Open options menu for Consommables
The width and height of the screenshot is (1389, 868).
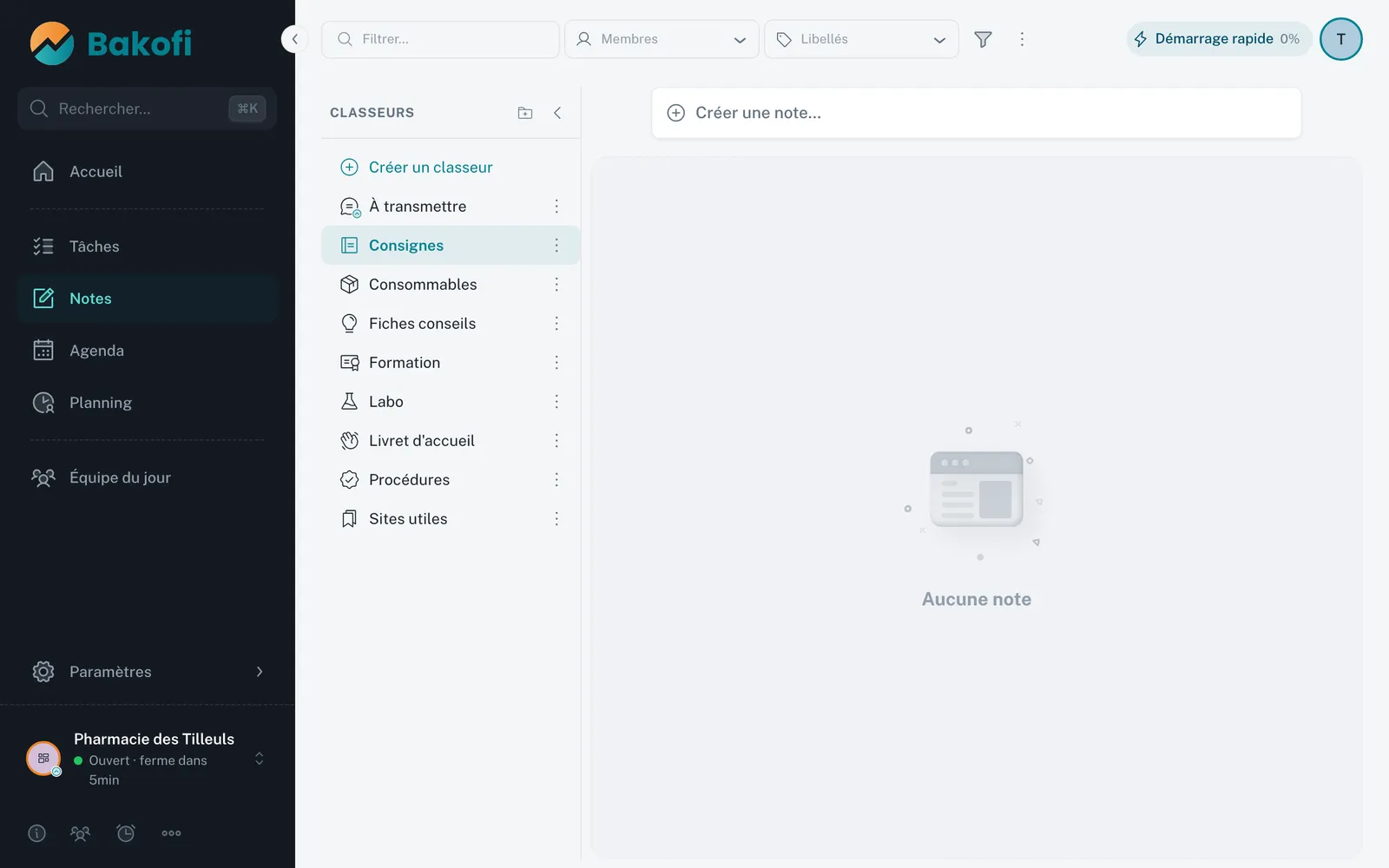556,285
